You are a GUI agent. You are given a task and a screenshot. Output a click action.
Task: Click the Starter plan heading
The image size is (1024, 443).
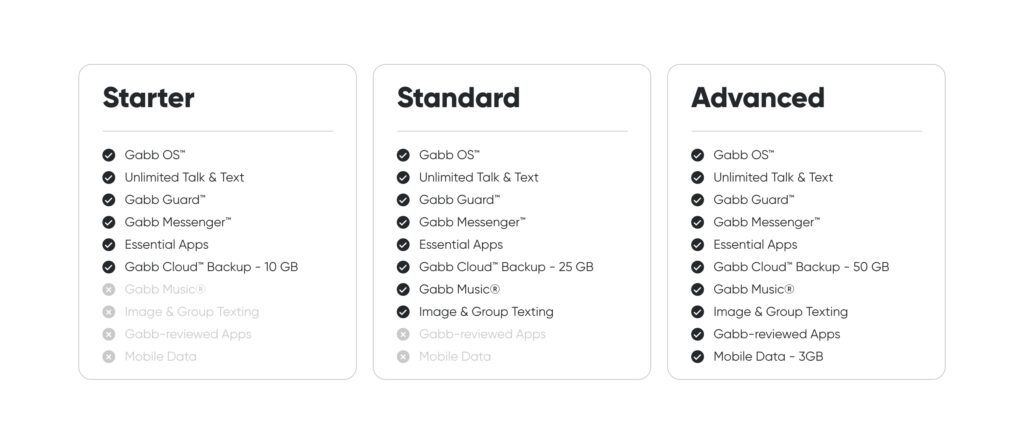(148, 97)
